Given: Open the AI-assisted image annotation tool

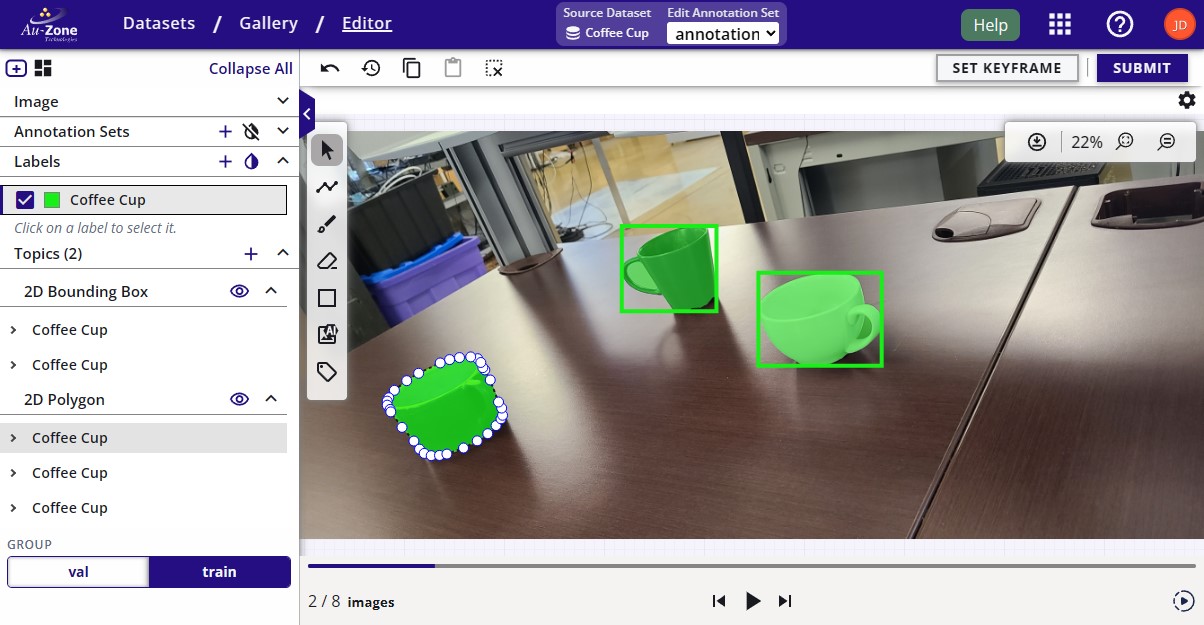Looking at the screenshot, I should click(327, 335).
